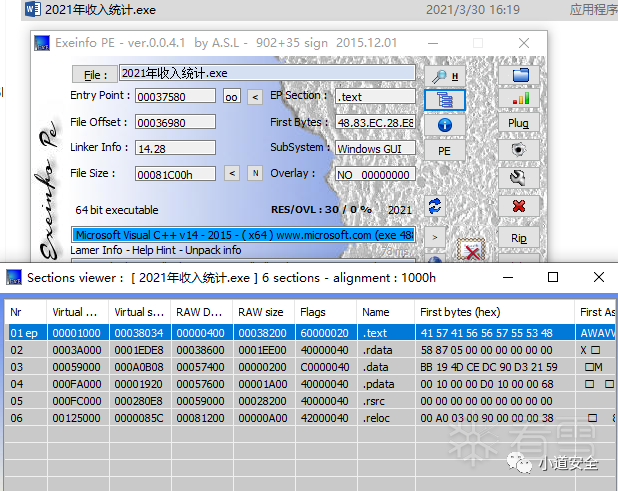The width and height of the screenshot is (618, 491).
Task: Click the Word icon of 2021年收入统计.exe
Action: [x=32, y=9]
